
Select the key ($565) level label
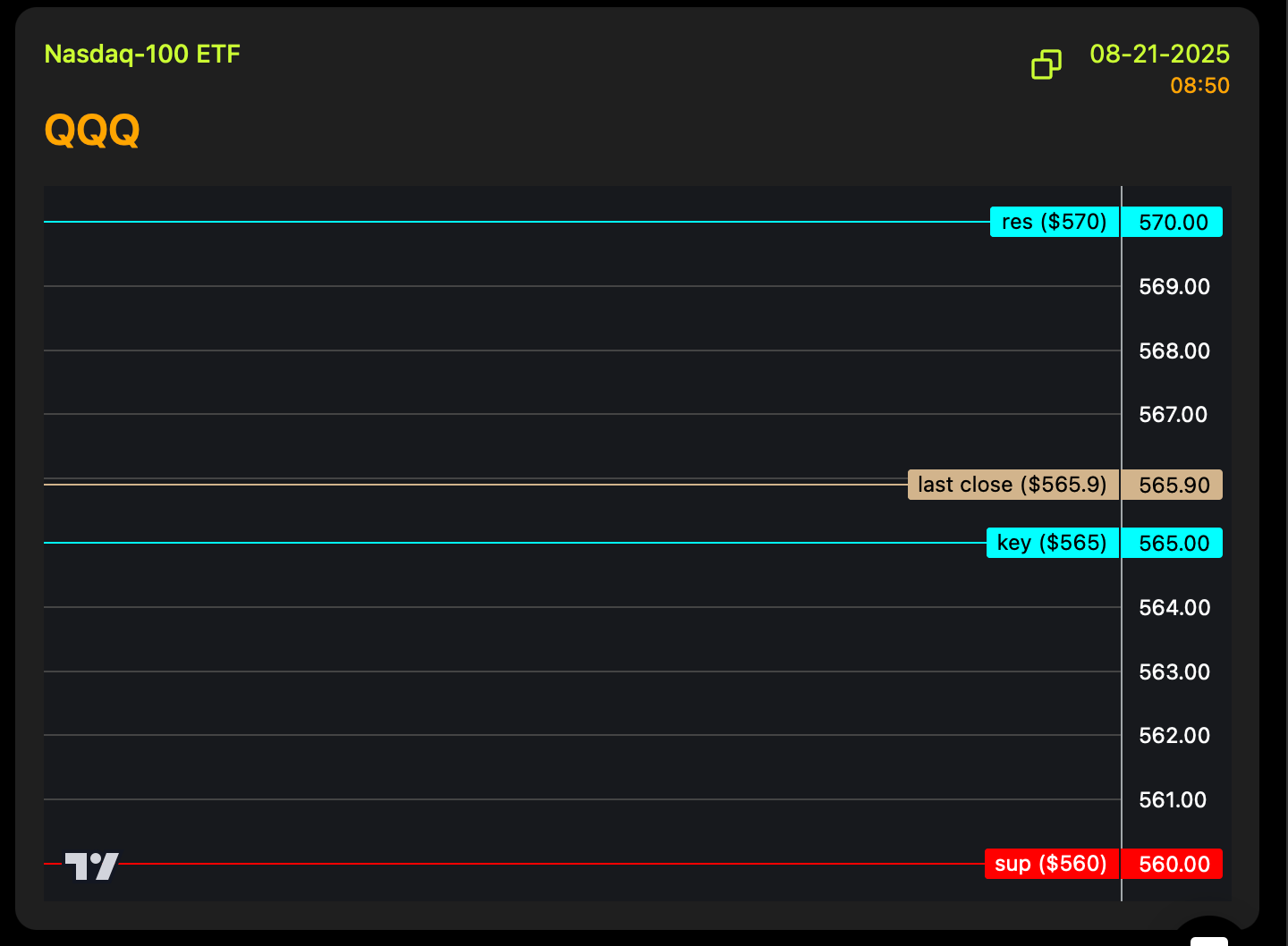(x=1051, y=543)
